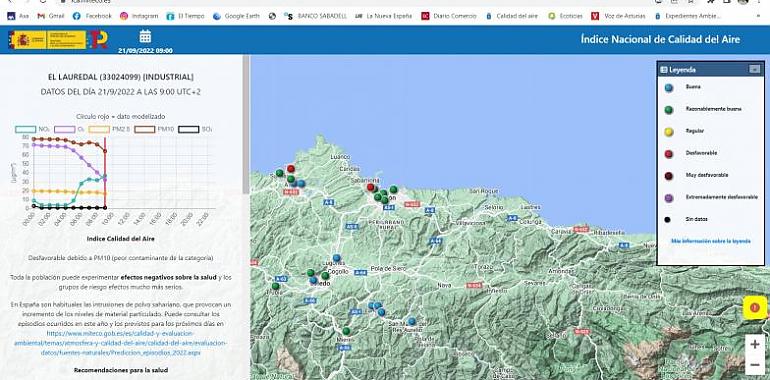Open the Calidad del aire bookmark

tap(512, 16)
